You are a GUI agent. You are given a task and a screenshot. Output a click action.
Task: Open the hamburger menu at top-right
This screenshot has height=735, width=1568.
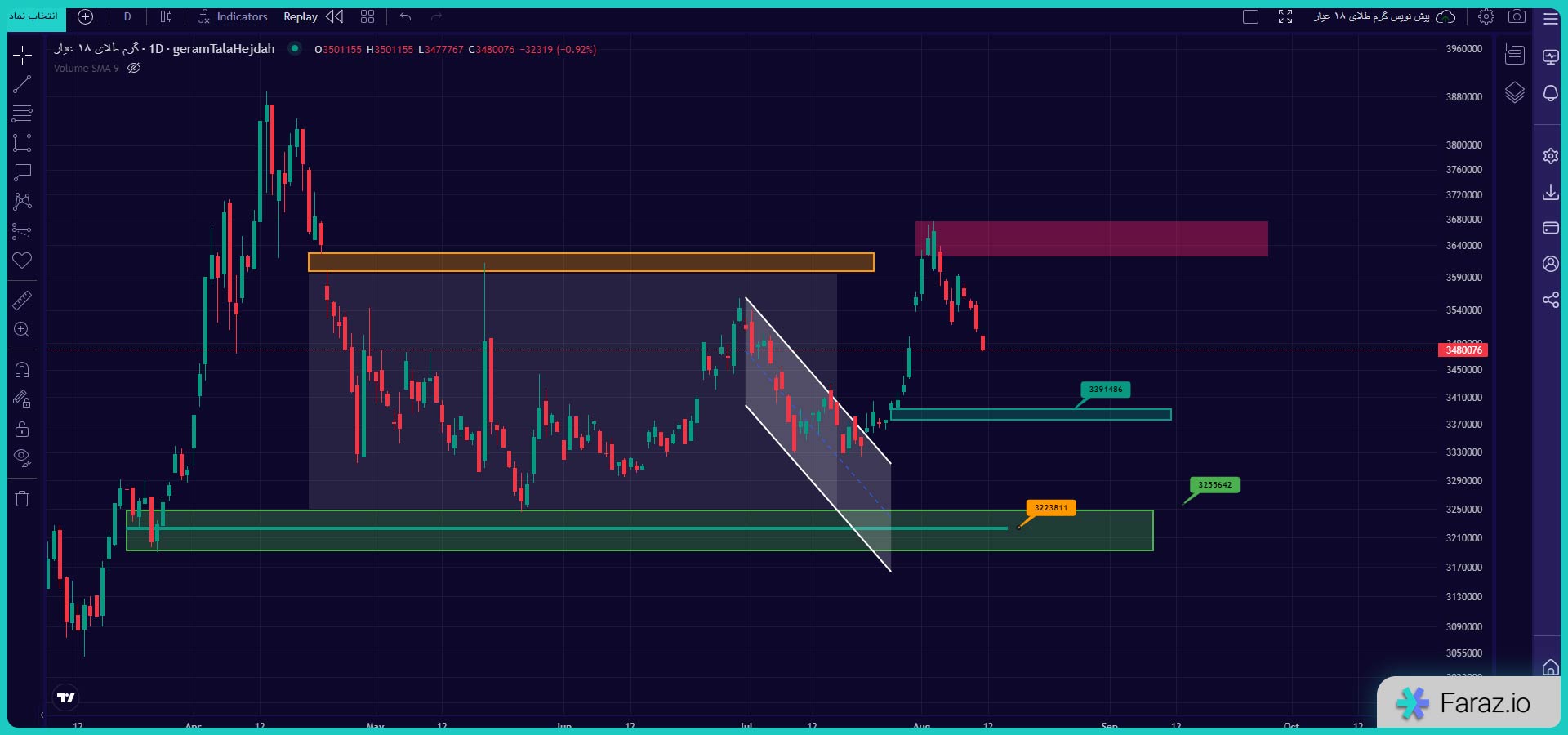pos(1550,18)
